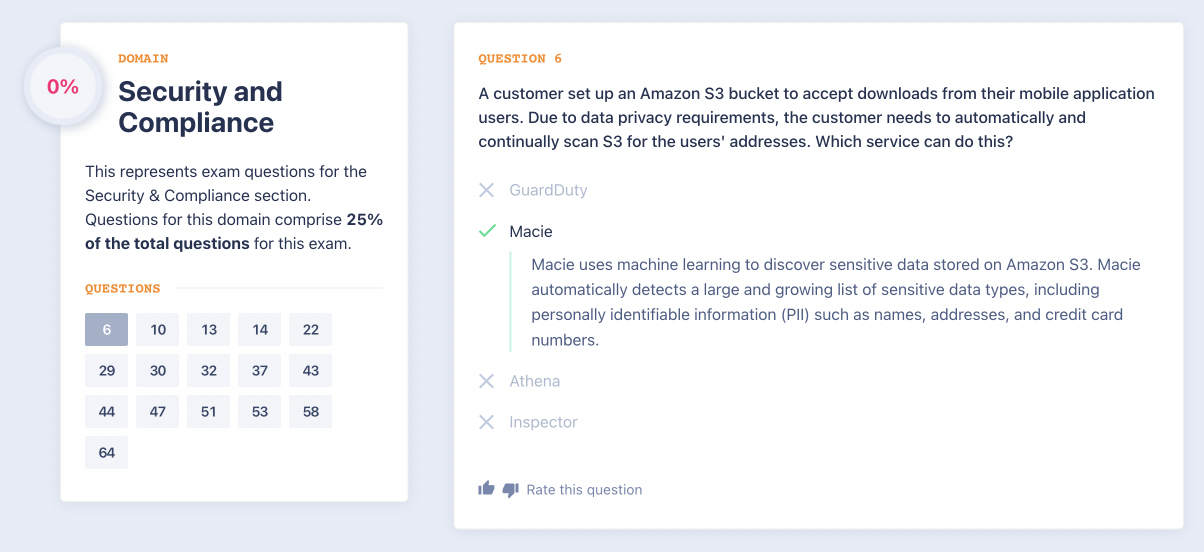The width and height of the screenshot is (1204, 552).
Task: Click the green checkmark beside Macie
Action: [x=487, y=231]
